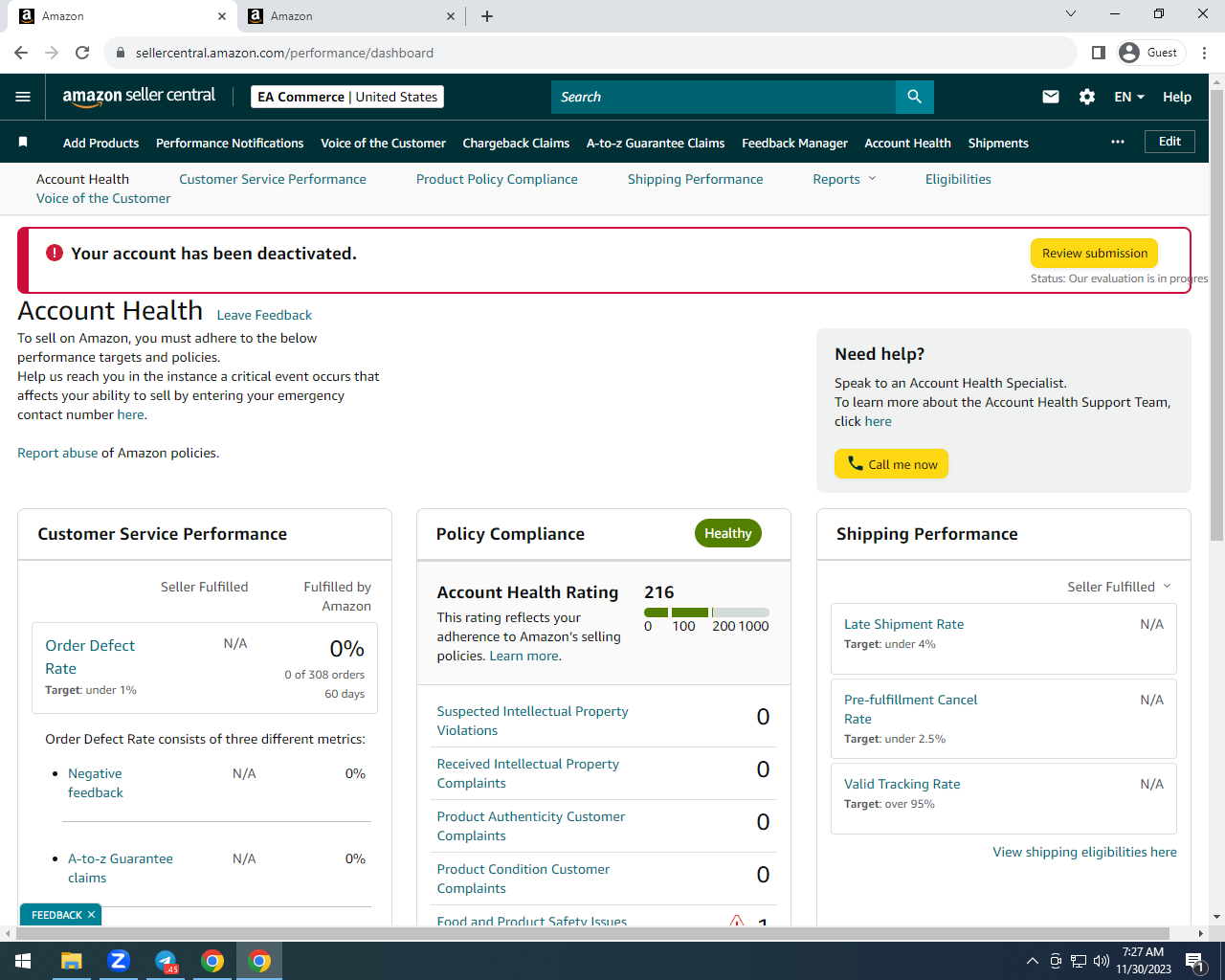Go to Add Products
Screen dimensions: 1225x980
(100, 143)
